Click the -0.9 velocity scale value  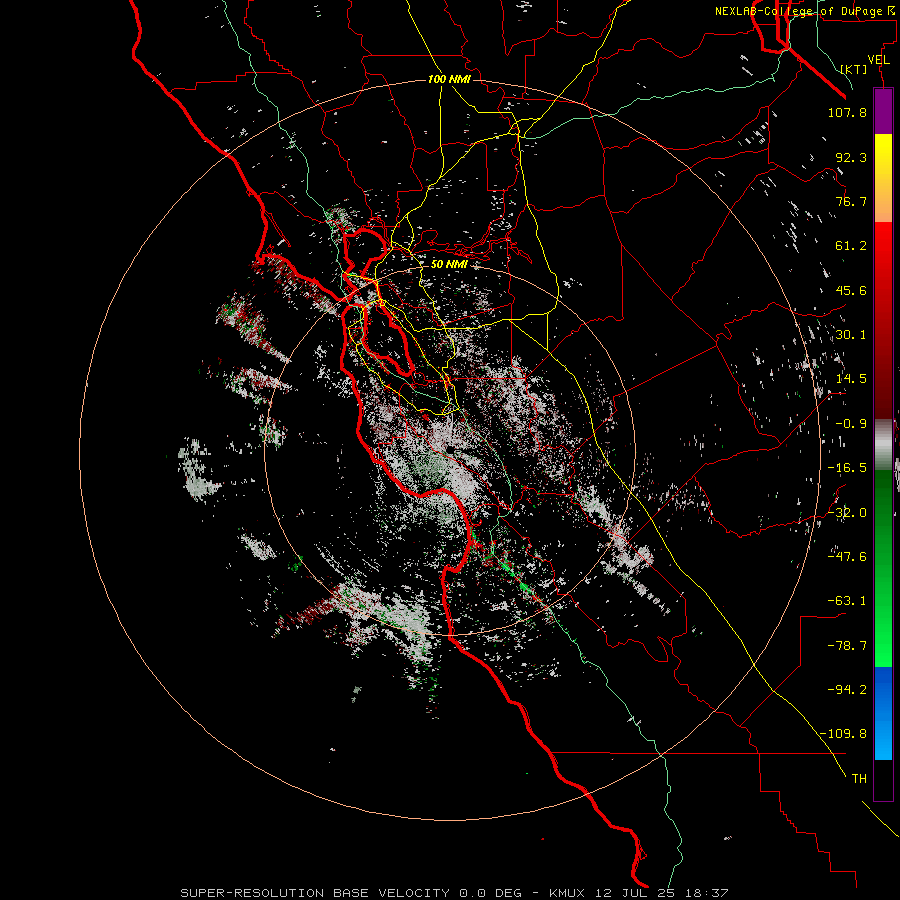point(851,424)
